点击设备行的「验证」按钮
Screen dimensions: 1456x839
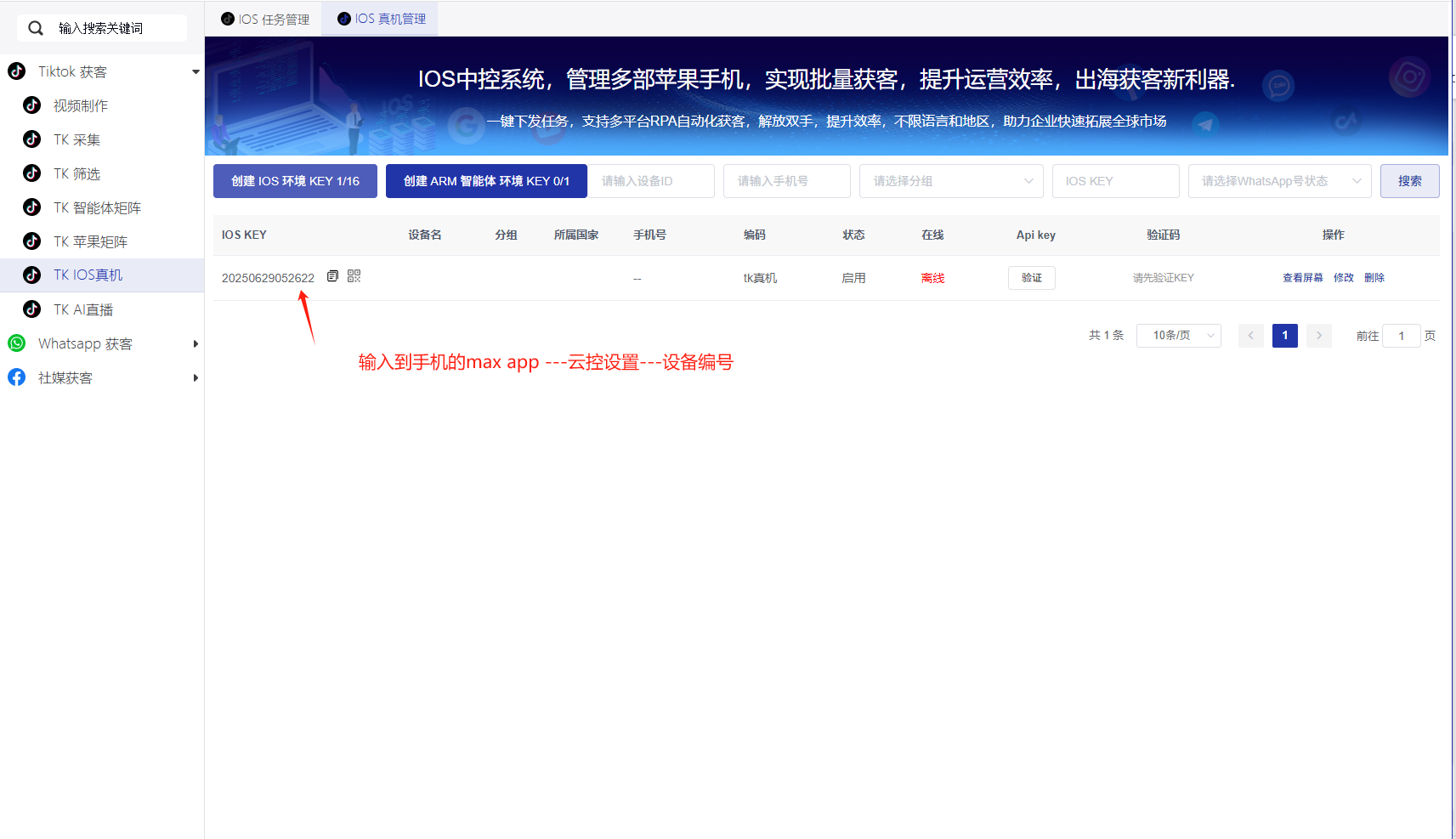point(1031,277)
